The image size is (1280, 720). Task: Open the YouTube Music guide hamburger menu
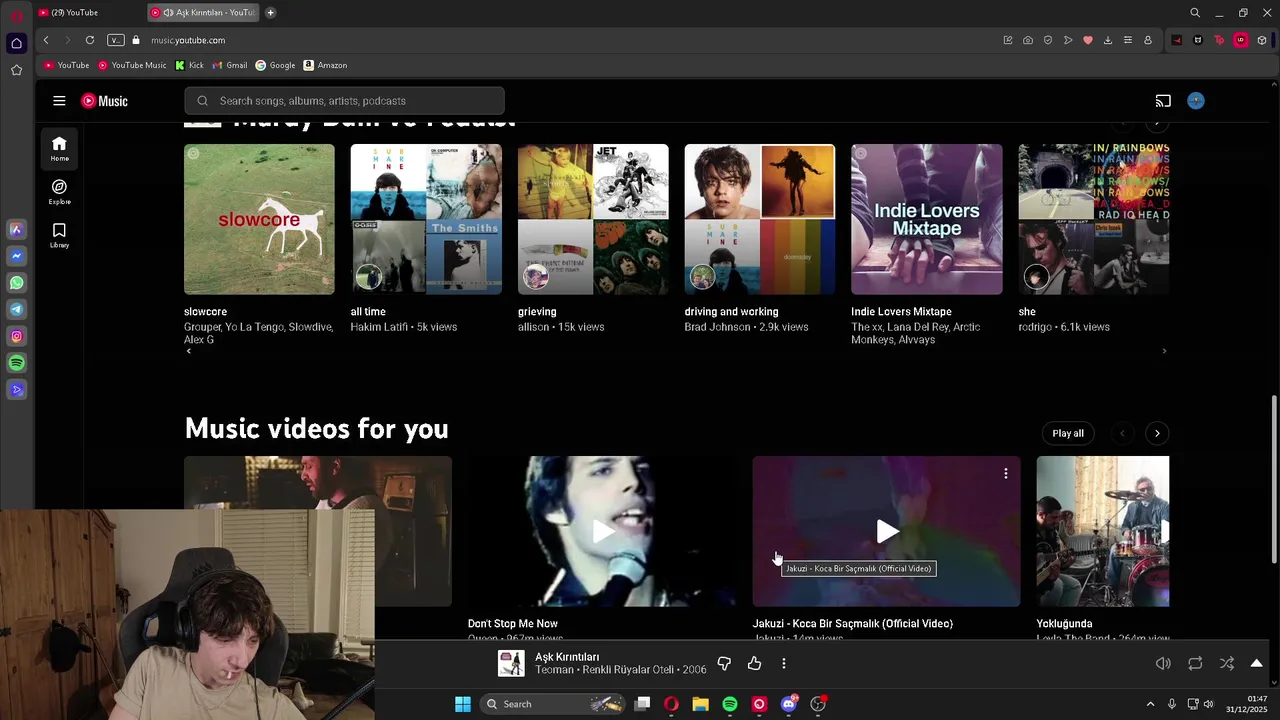tap(59, 101)
